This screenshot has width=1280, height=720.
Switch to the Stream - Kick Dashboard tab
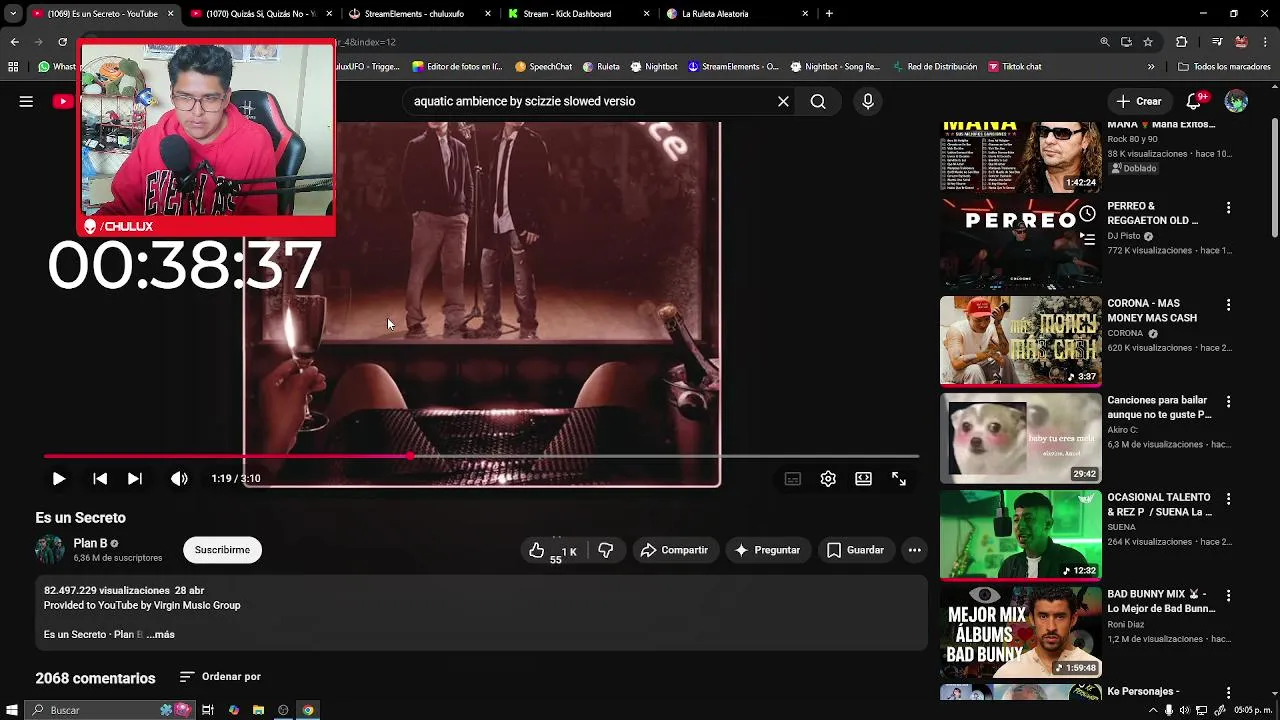tap(578, 14)
